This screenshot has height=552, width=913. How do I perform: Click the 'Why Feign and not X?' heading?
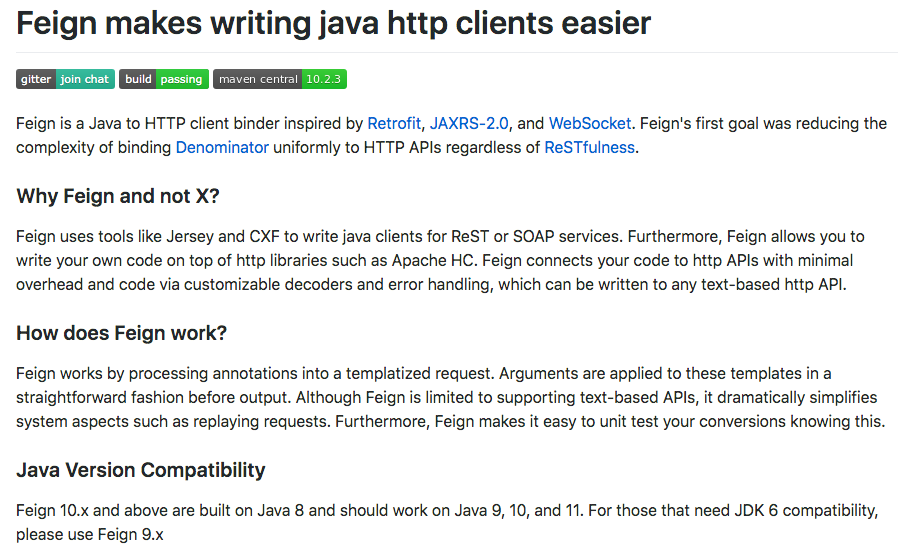pos(118,196)
